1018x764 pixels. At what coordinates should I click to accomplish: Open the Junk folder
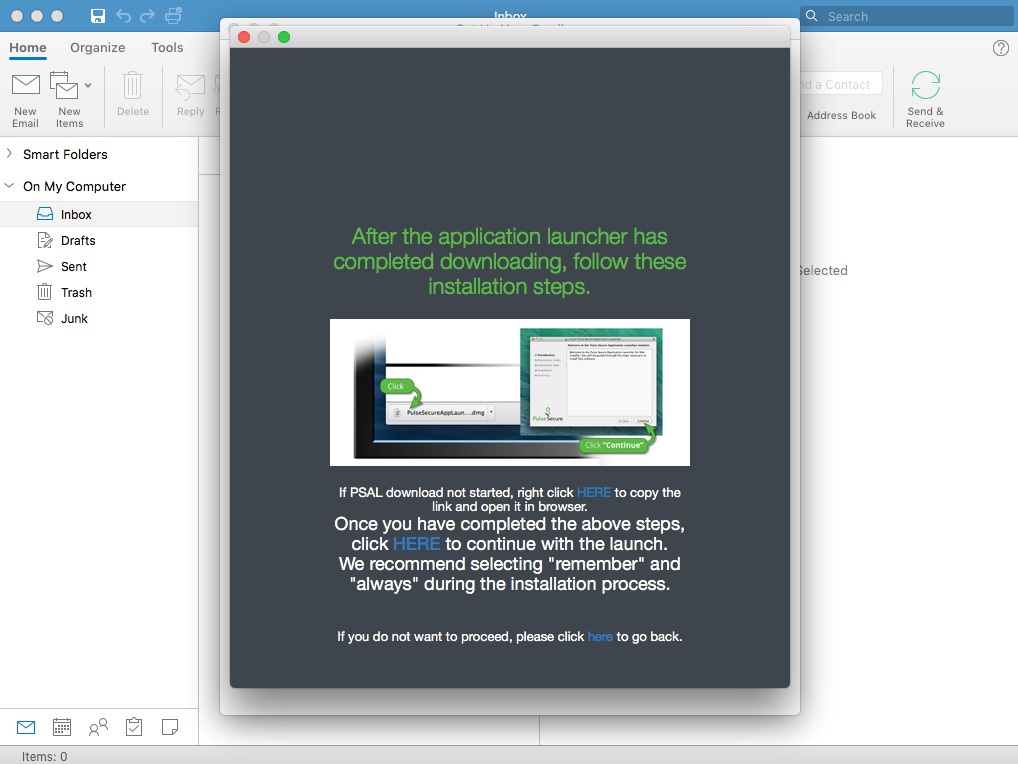[x=99, y=318]
